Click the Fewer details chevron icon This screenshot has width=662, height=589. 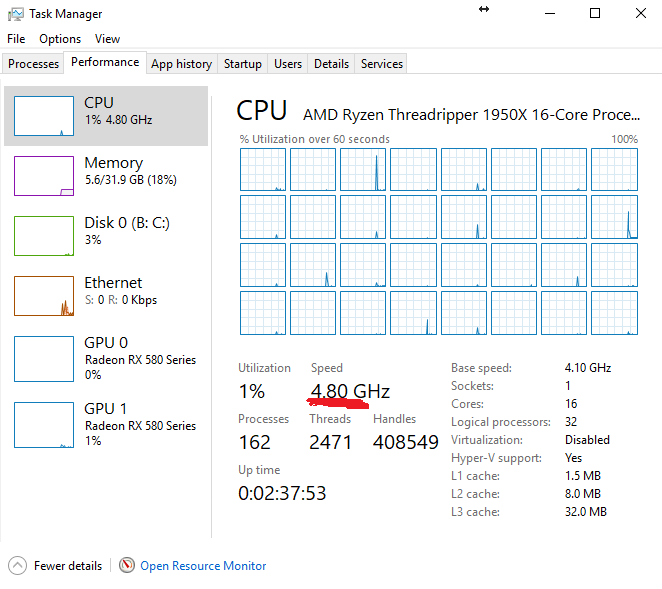point(17,565)
